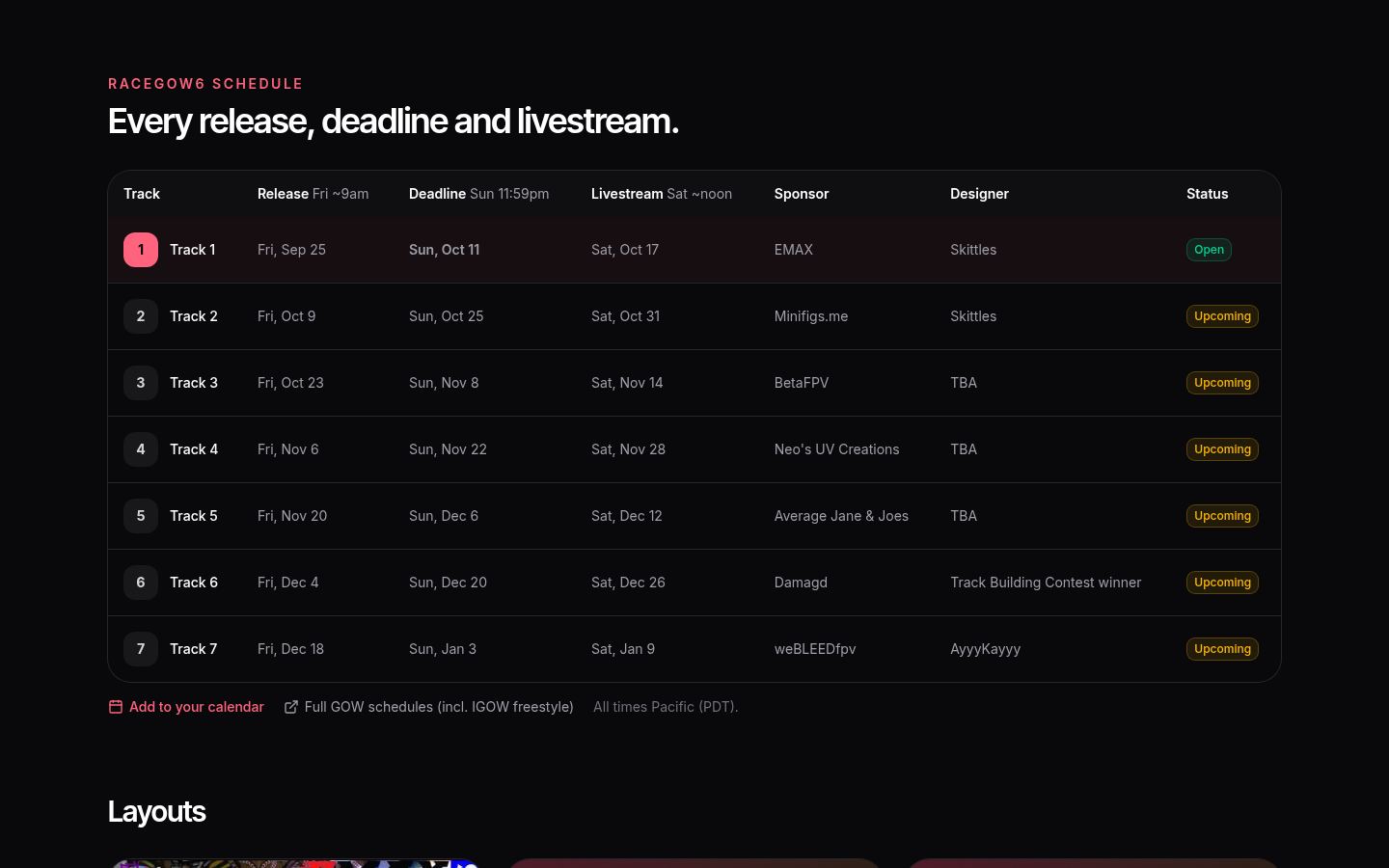Click the Designer column header

pyautogui.click(x=979, y=194)
